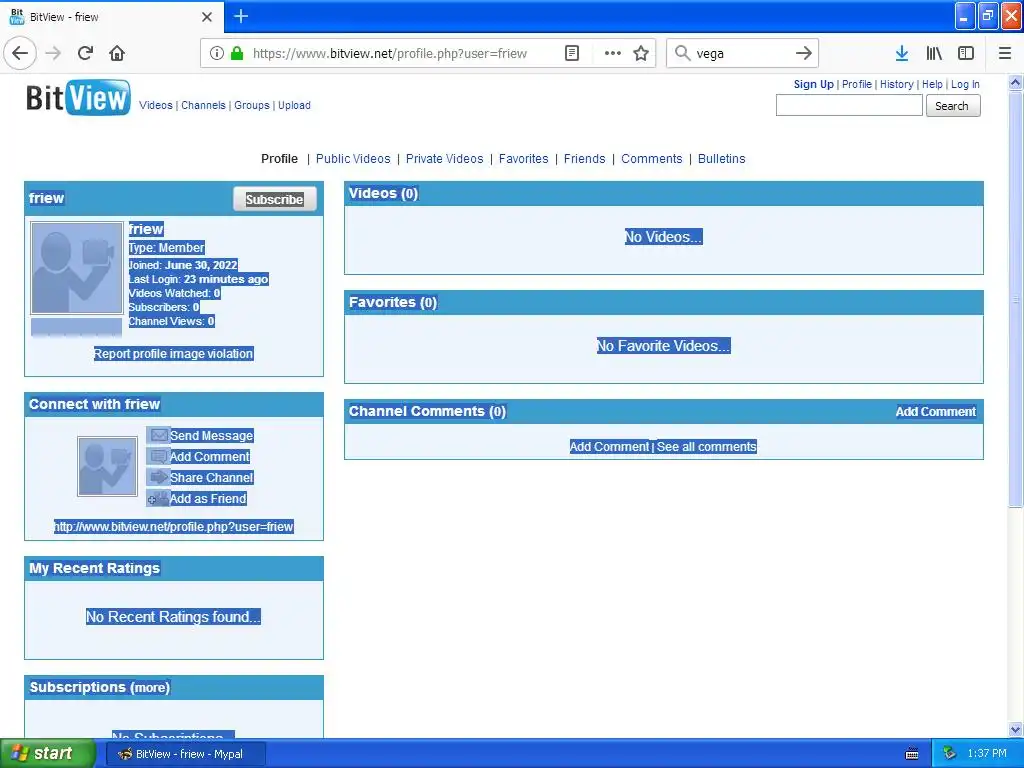Switch to the Friends tab

click(x=584, y=159)
